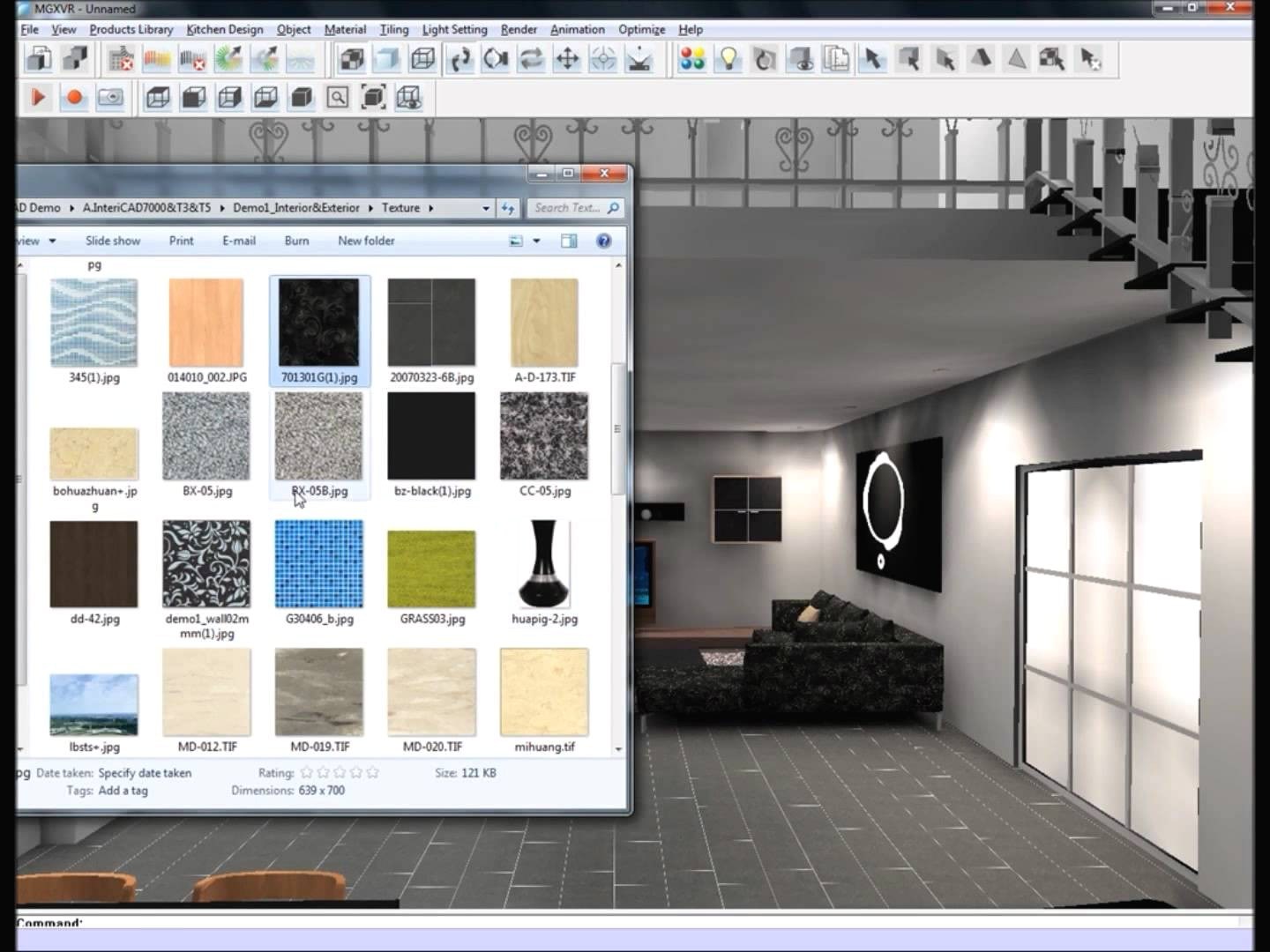Click the colored balls materials icon
Screen dimensions: 1270x952
(692, 59)
